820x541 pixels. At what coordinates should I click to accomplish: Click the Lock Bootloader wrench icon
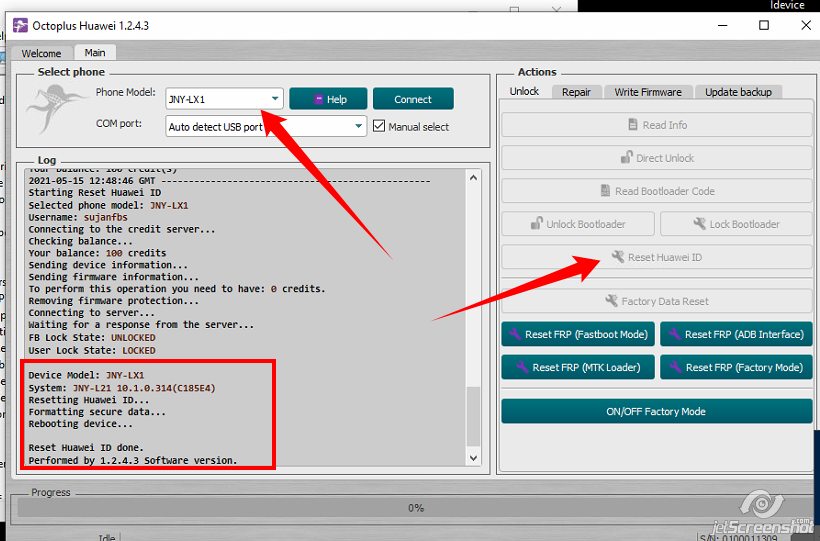pyautogui.click(x=699, y=223)
